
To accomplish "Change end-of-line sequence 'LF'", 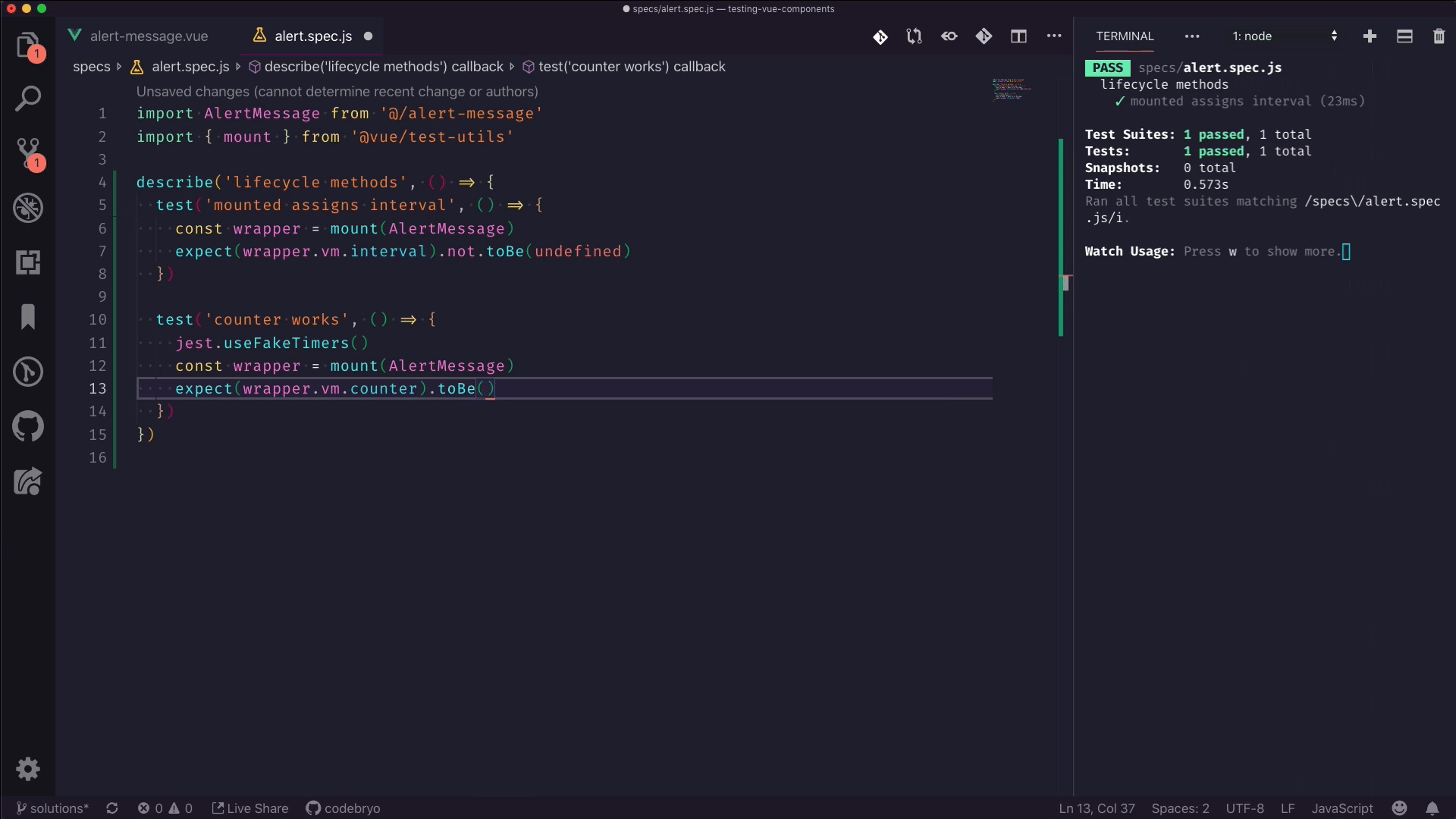I will click(x=1288, y=808).
